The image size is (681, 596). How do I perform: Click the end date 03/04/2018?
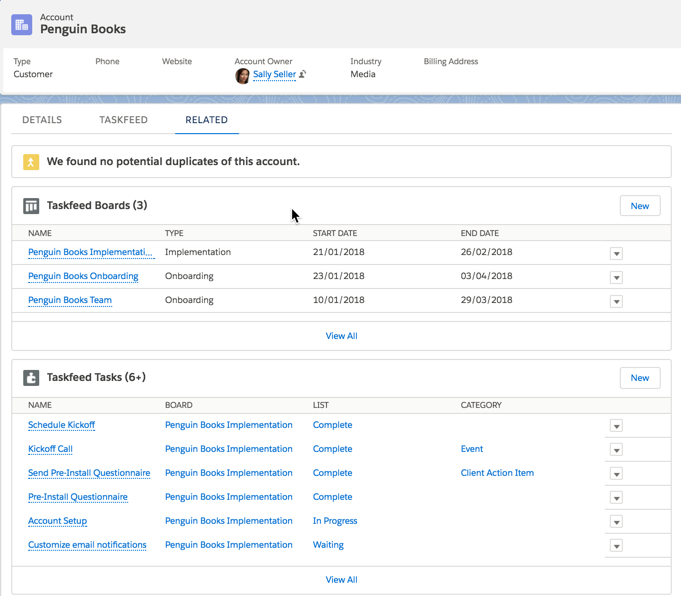coord(486,276)
